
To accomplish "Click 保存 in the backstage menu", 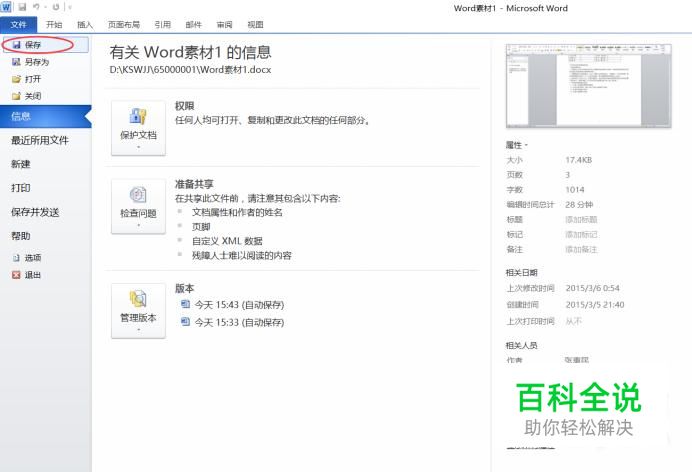I will (45, 45).
